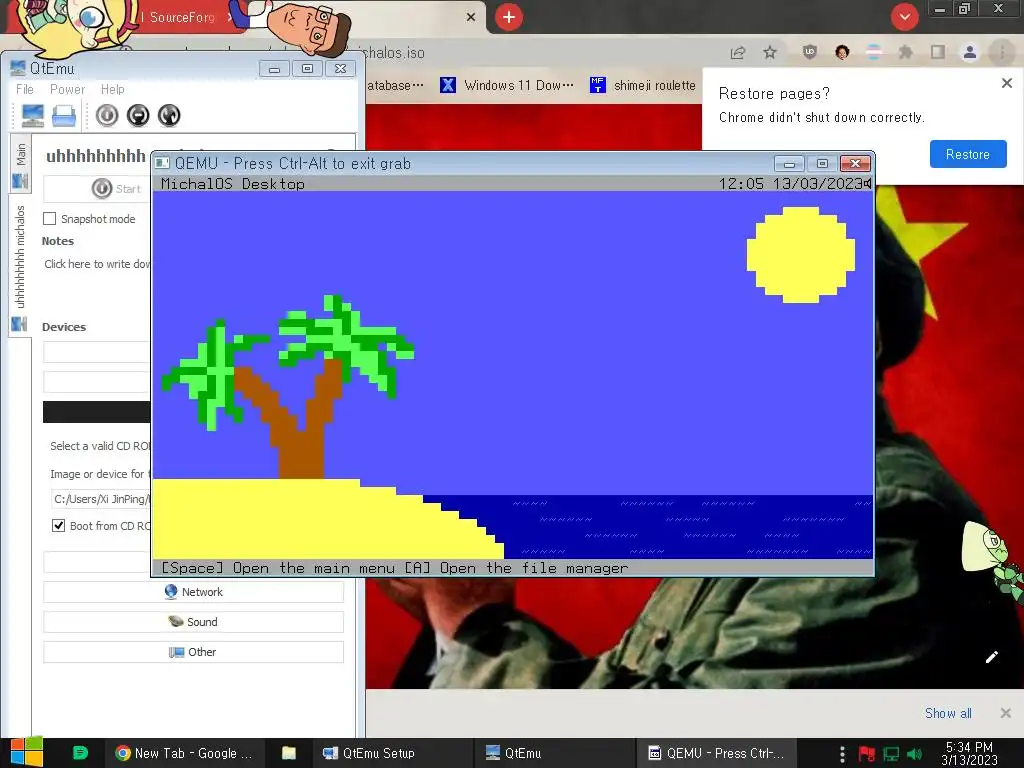
Task: Click the speaker icon in MichalOS top bar
Action: click(868, 184)
